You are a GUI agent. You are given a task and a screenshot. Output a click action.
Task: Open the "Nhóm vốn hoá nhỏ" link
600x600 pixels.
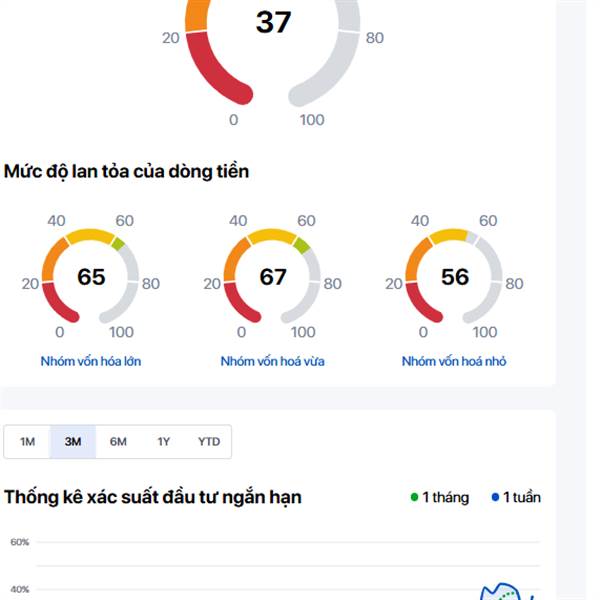(454, 361)
